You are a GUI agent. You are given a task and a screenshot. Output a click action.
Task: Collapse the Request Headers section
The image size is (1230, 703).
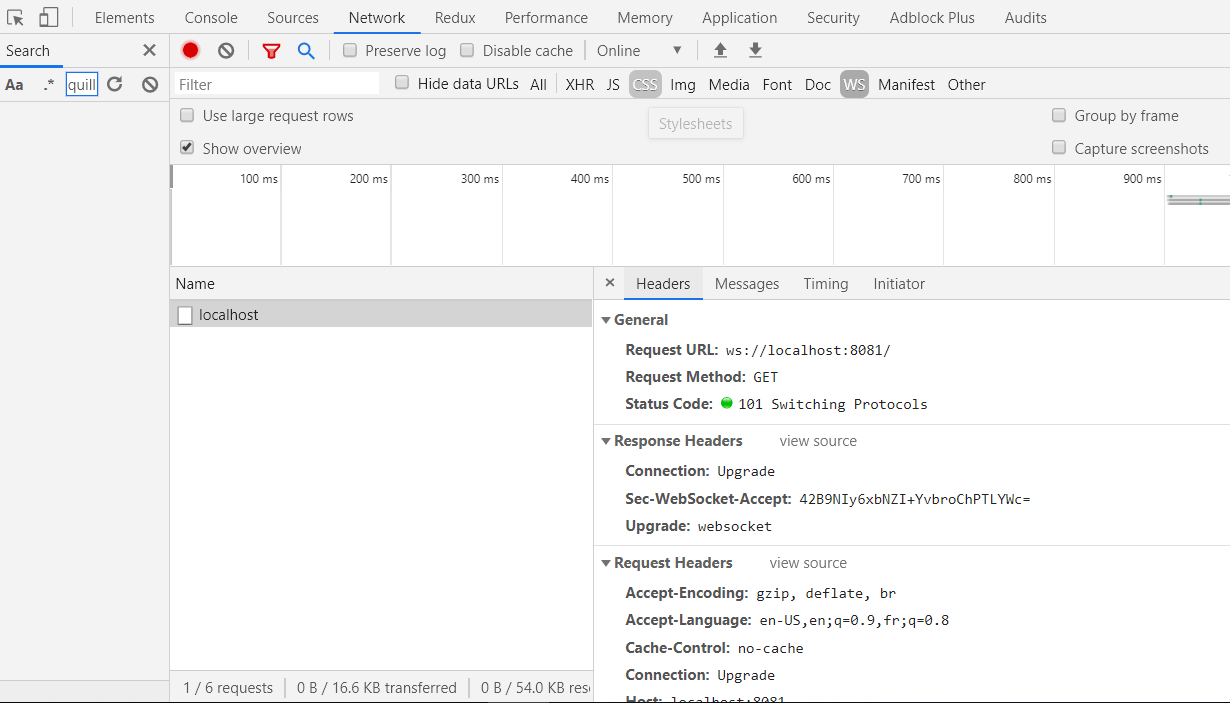605,563
